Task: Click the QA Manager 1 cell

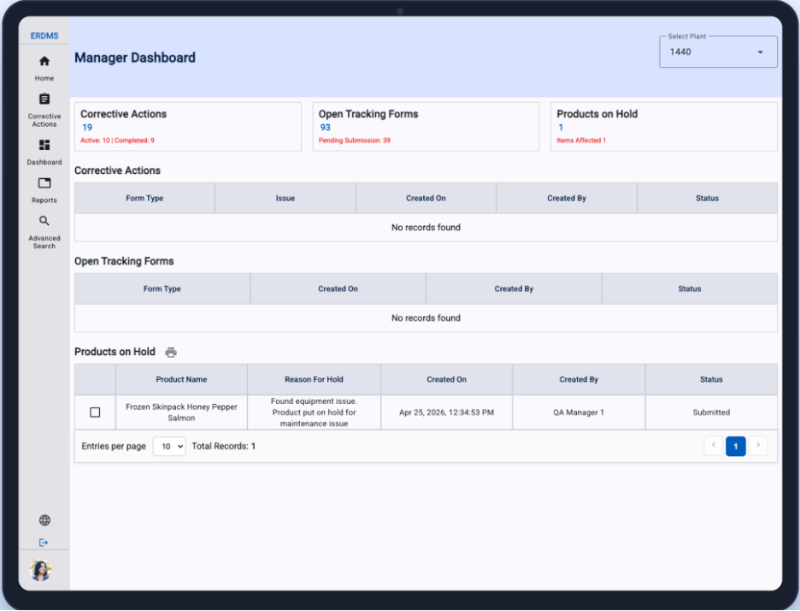Action: click(x=579, y=412)
